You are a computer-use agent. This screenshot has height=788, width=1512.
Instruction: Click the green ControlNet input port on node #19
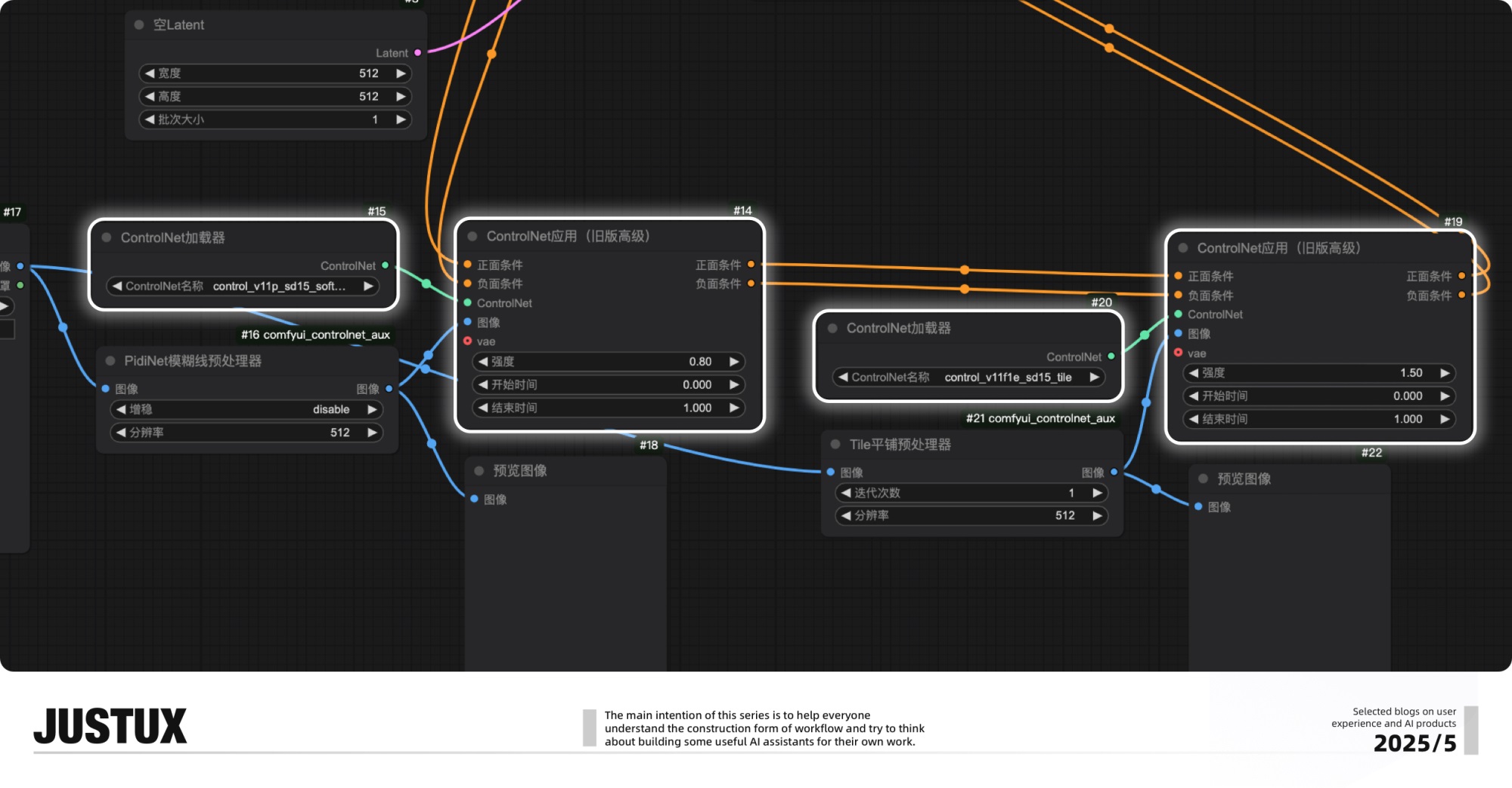(1178, 315)
